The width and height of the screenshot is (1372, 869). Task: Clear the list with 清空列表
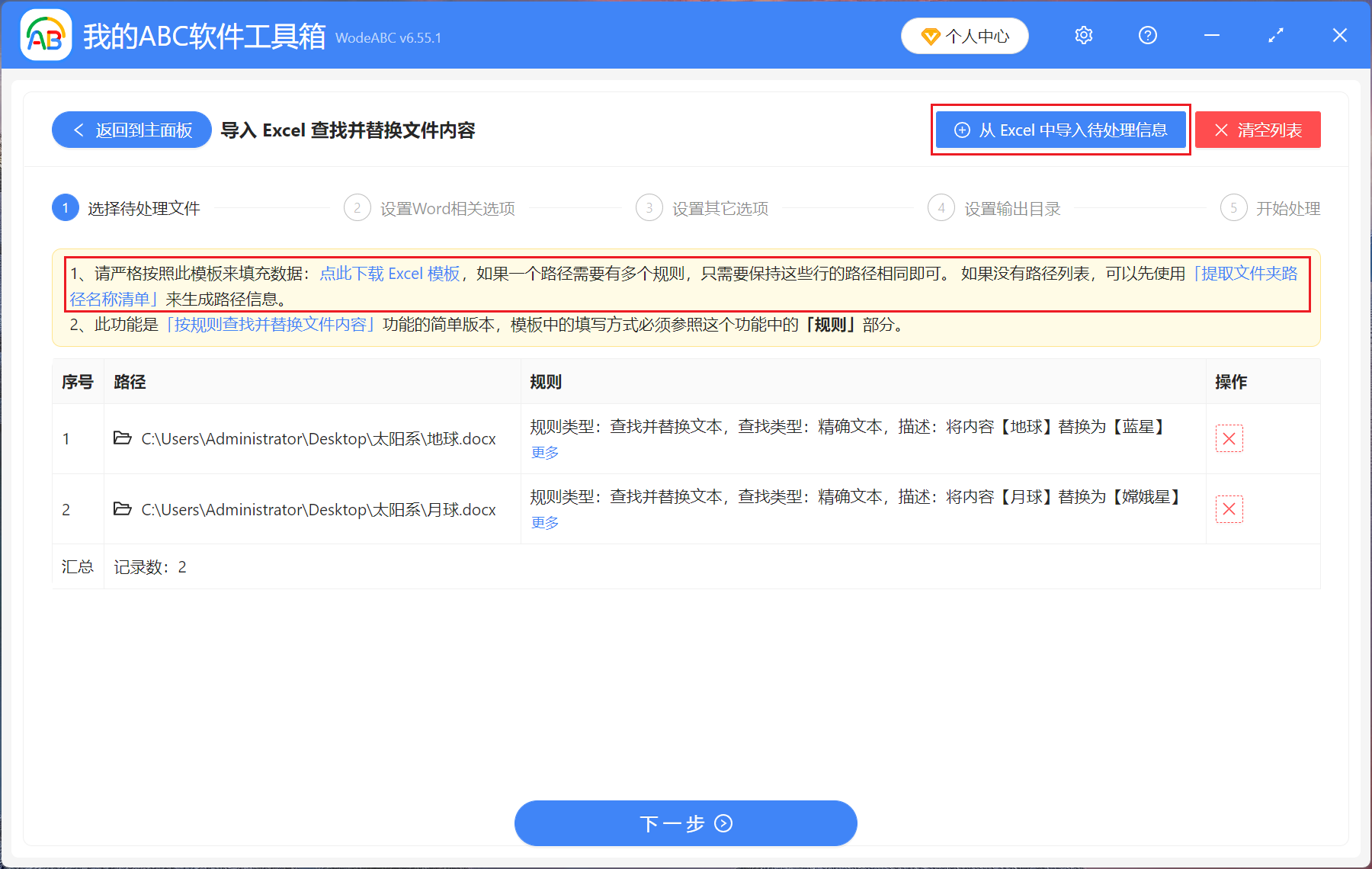[x=1258, y=130]
